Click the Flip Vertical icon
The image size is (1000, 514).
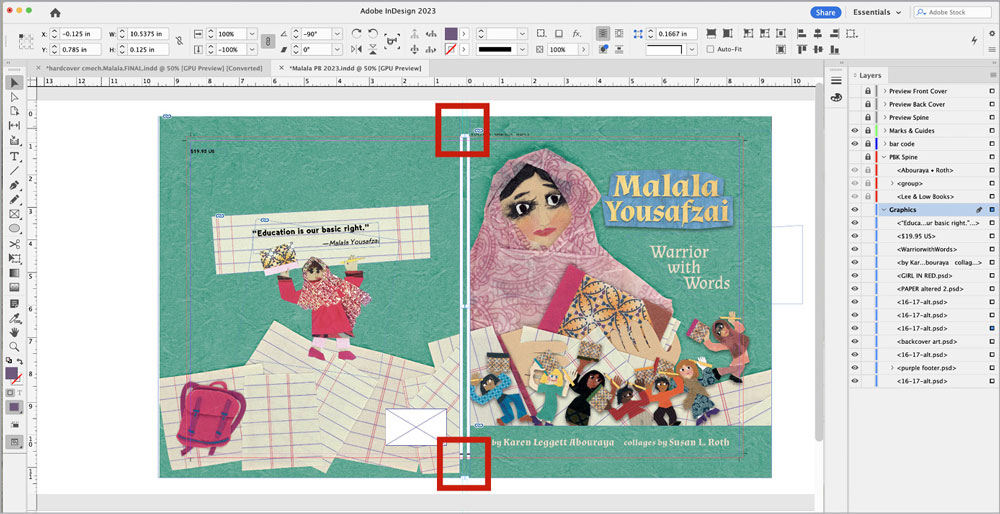click(373, 49)
